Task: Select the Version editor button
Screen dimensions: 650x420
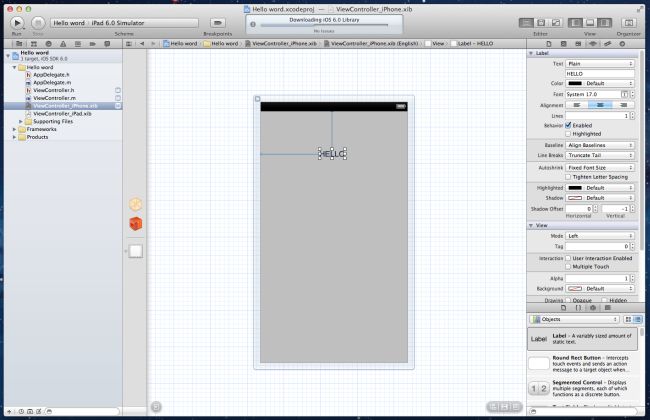Action: (x=555, y=23)
